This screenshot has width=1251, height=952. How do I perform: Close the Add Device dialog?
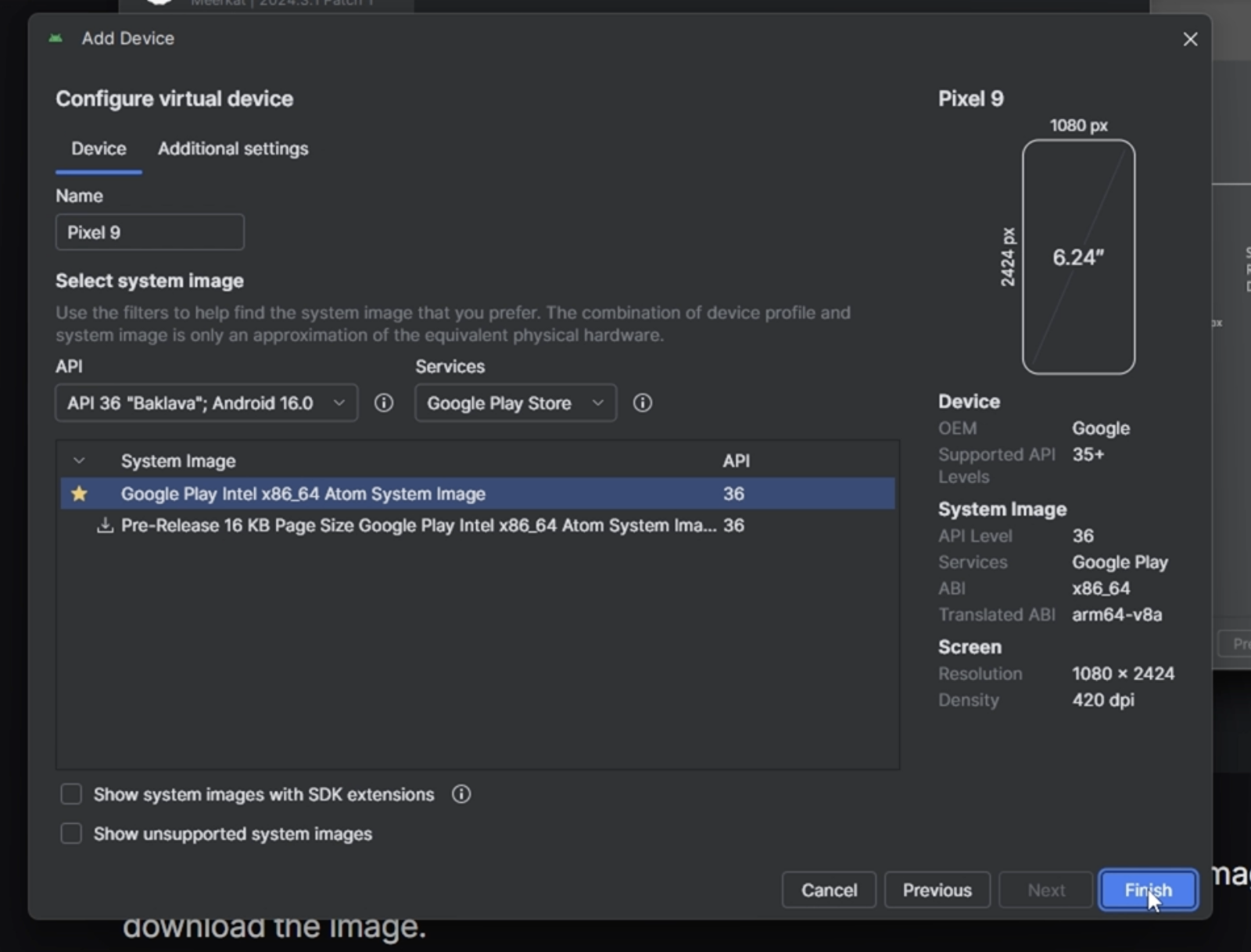[1190, 39]
